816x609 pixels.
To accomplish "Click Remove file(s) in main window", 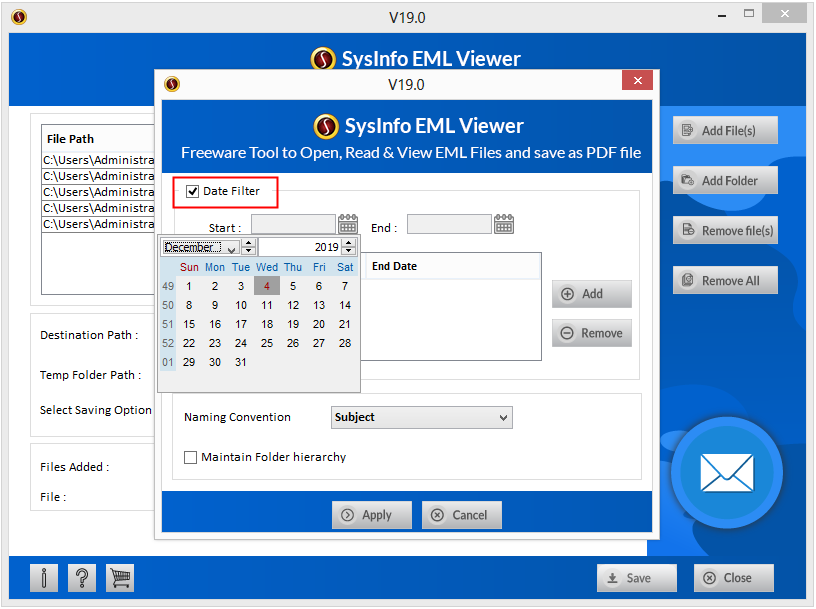I will pyautogui.click(x=725, y=230).
